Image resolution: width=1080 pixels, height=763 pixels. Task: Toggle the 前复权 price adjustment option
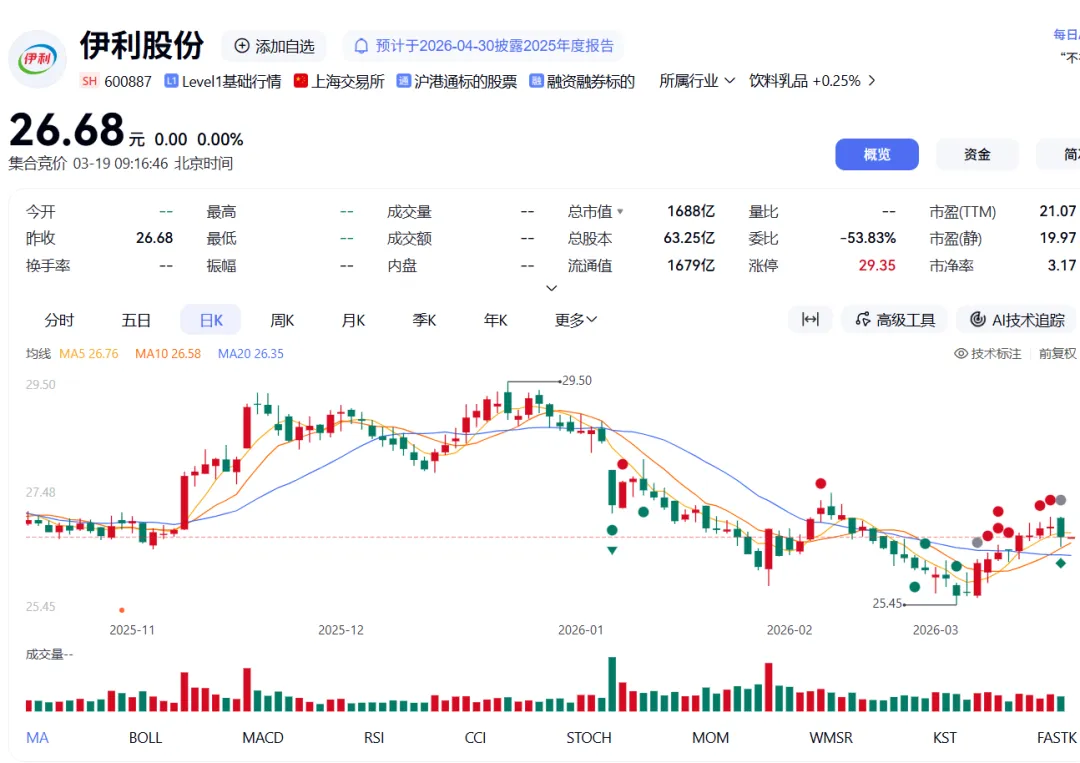[1057, 353]
